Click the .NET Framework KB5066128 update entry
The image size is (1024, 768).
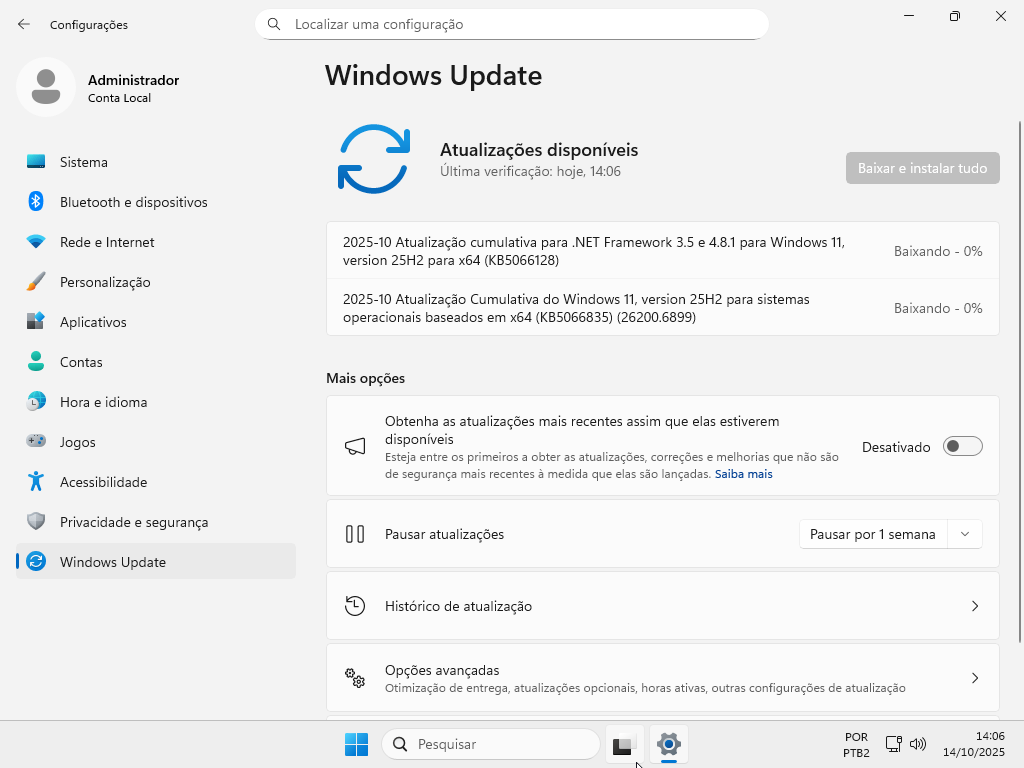tap(663, 251)
